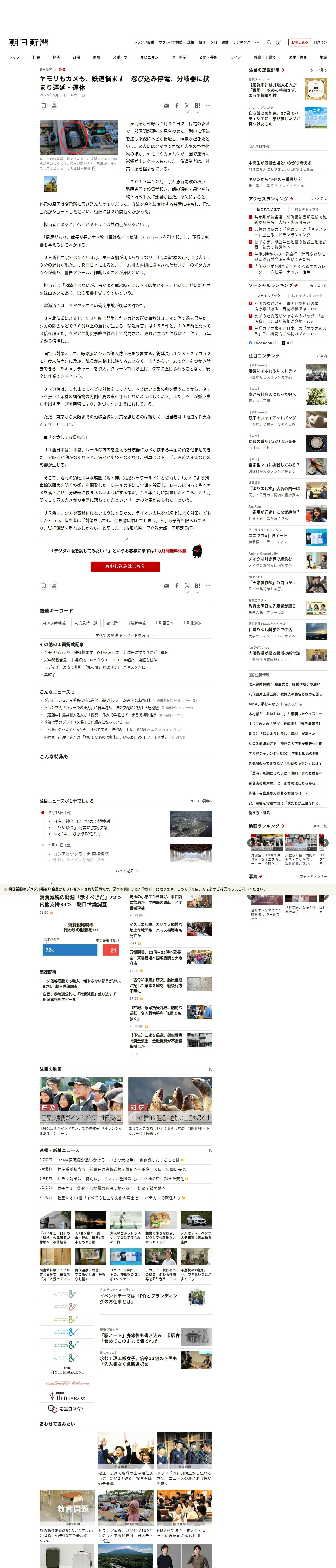Click the Asahi Shimbun logo
The width and height of the screenshot is (336, 1568).
[29, 42]
